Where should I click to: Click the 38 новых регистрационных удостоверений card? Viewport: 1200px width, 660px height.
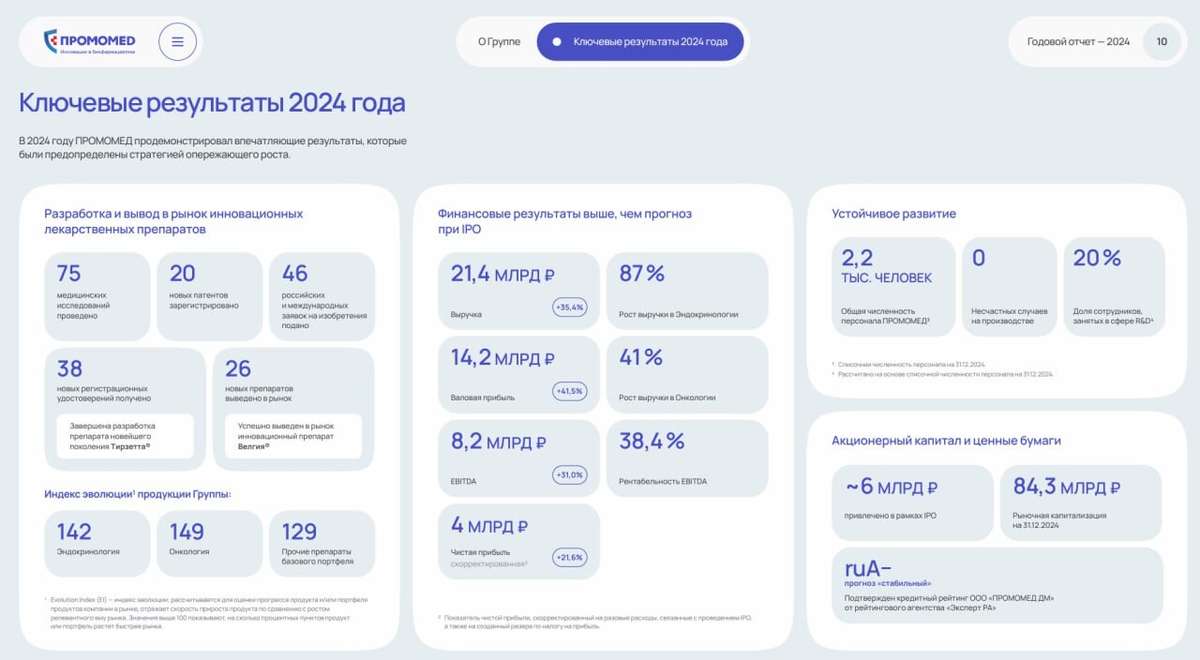coord(125,409)
